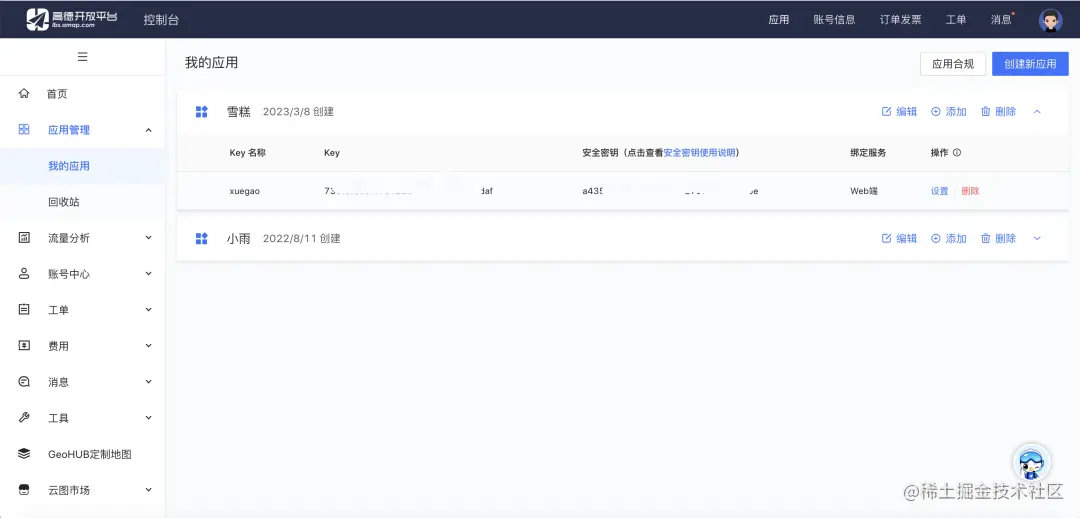
Task: Click the 雪糕 app grid icon
Action: click(x=202, y=112)
